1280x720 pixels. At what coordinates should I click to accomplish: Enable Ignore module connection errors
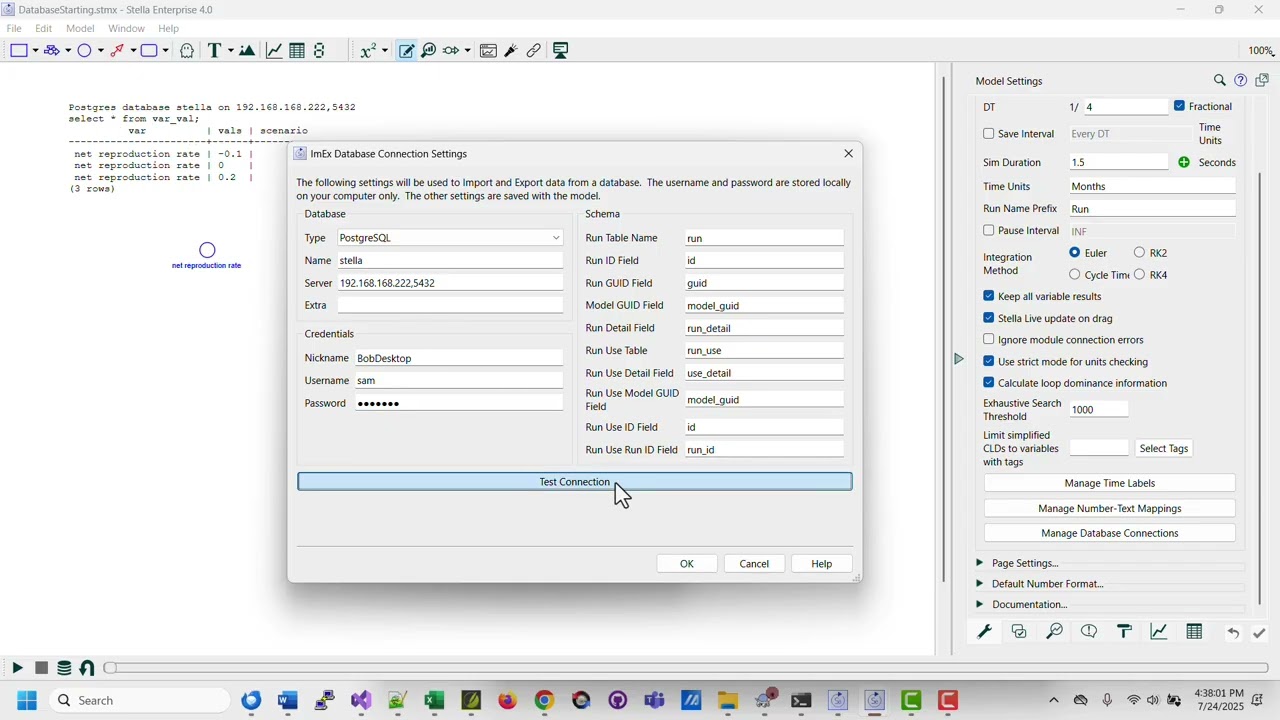[x=989, y=339]
